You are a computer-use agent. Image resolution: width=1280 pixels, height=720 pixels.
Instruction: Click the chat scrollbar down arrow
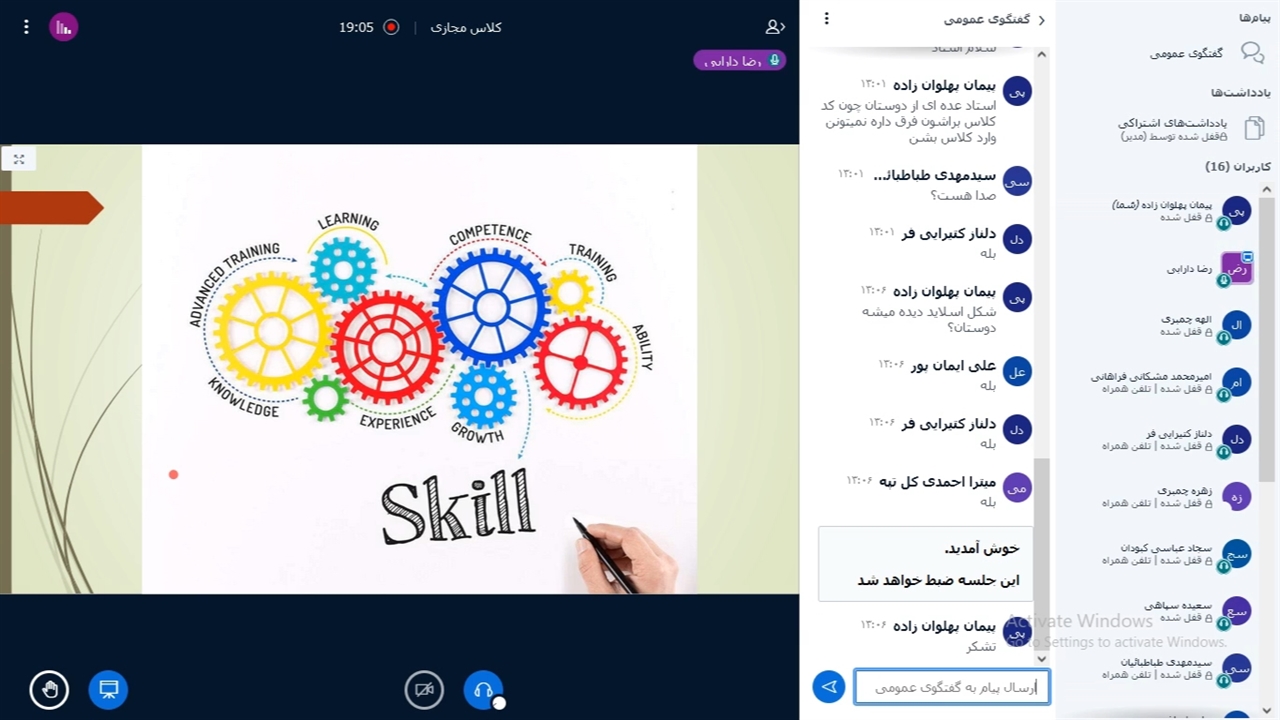[x=1041, y=658]
